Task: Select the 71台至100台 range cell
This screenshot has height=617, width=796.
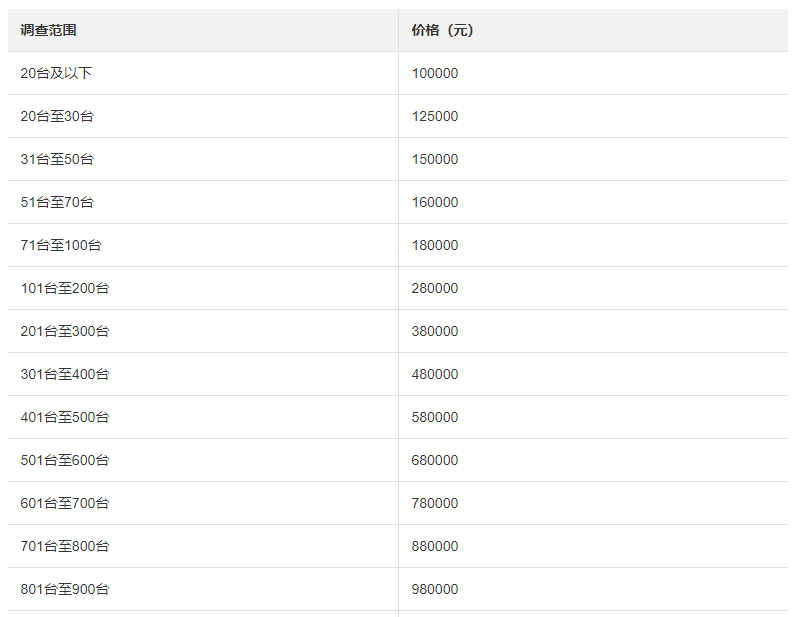Action: [x=61, y=245]
